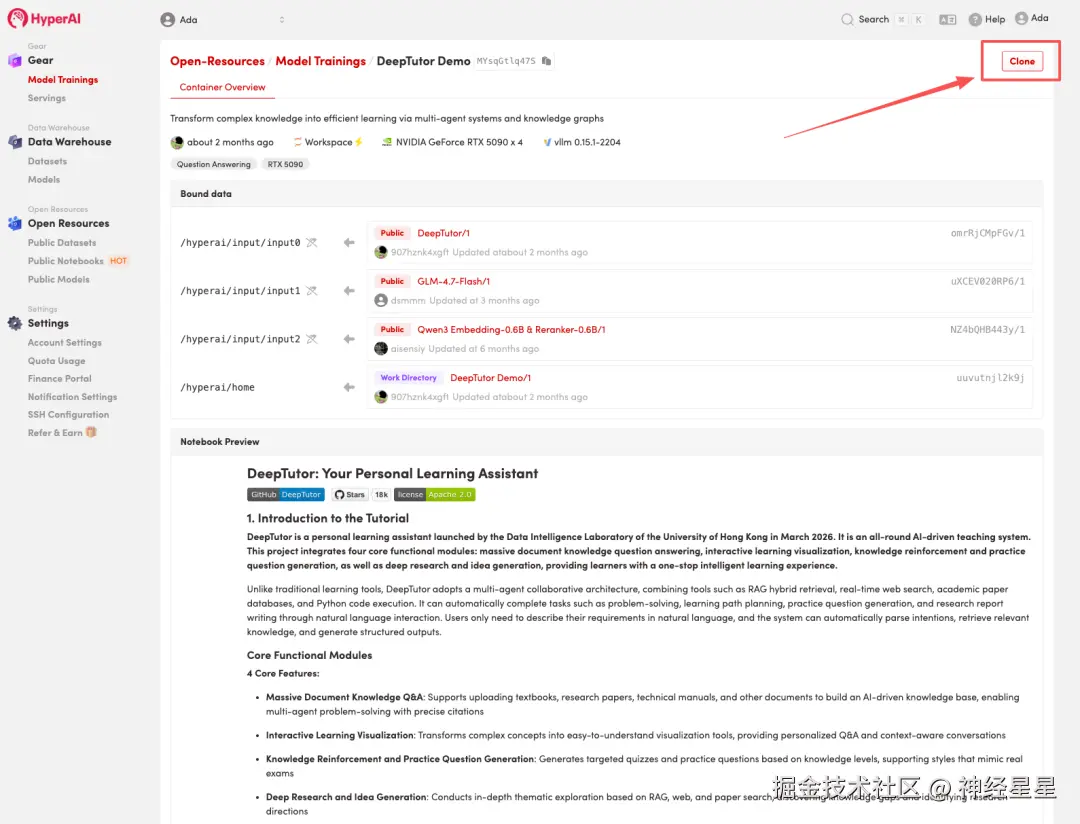Viewport: 1080px width, 824px height.
Task: Click the Question Answering tag
Action: coord(214,164)
